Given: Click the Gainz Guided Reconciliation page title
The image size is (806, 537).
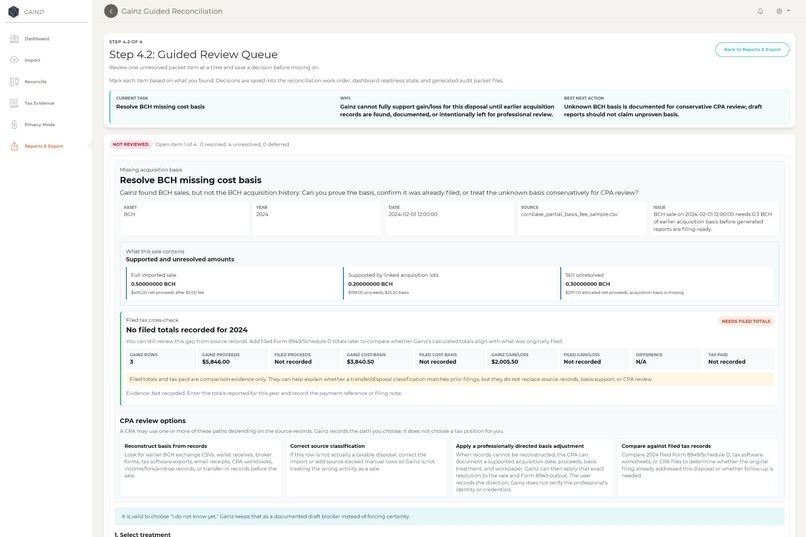Looking at the screenshot, I should click(172, 11).
